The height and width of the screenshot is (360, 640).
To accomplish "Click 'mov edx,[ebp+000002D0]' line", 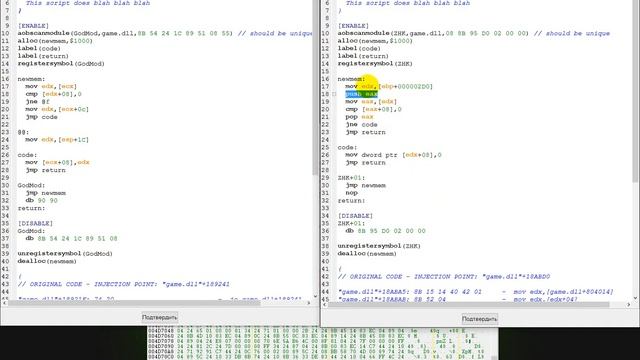I will pos(389,87).
